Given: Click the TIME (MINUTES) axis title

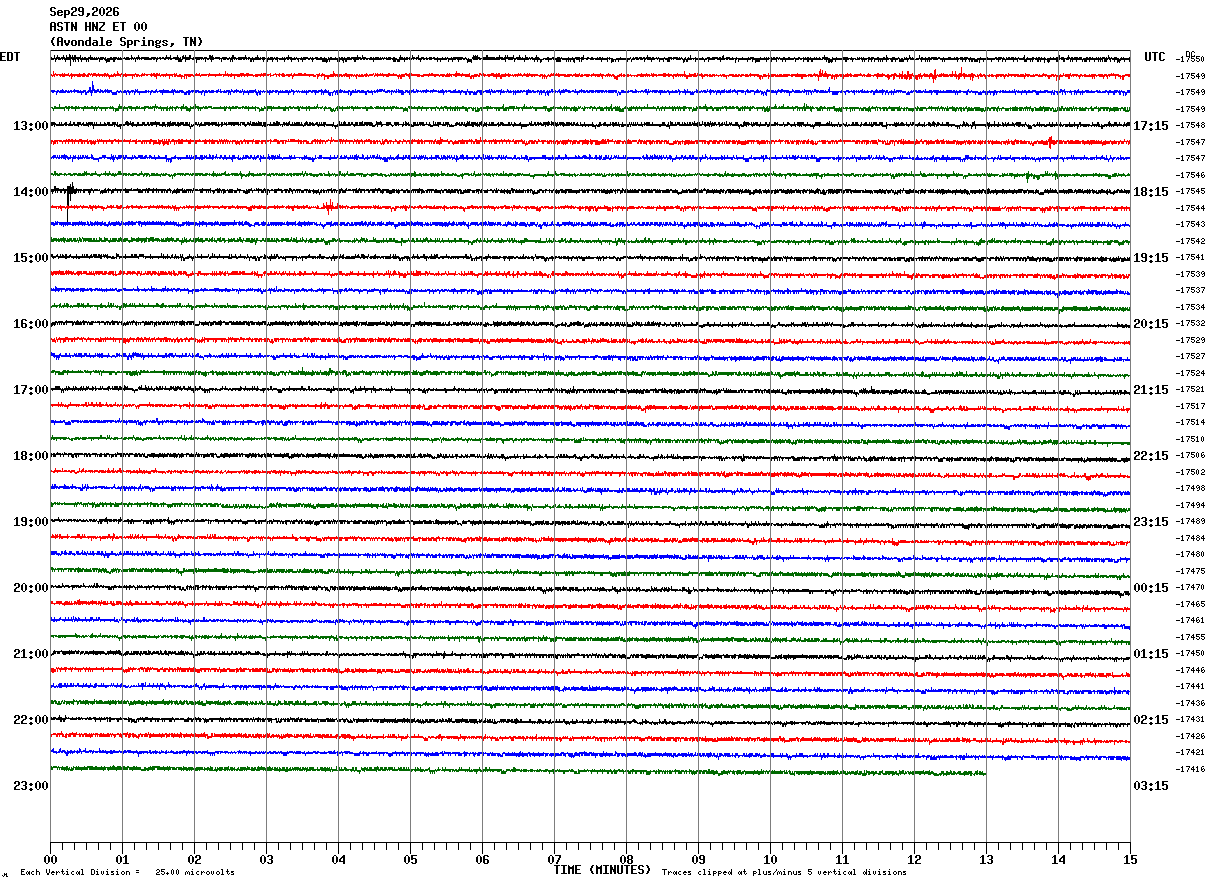Looking at the screenshot, I should pos(602,870).
